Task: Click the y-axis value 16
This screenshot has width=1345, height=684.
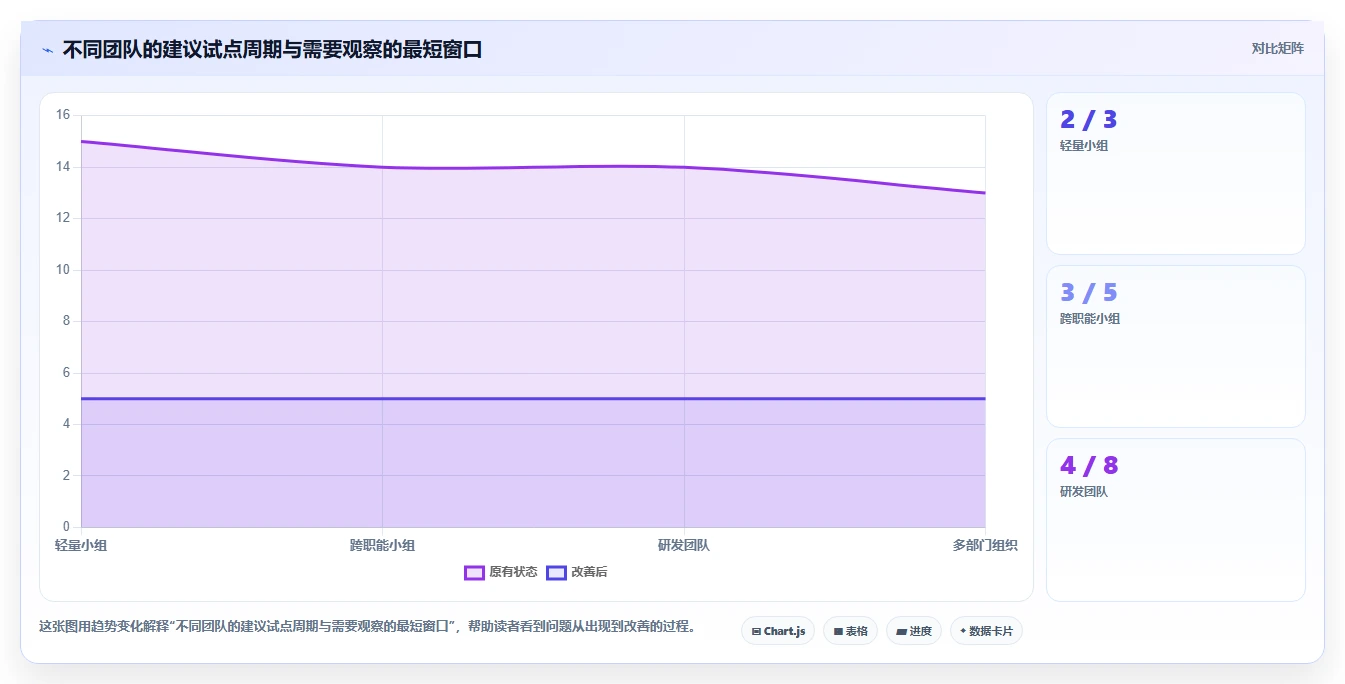Action: (x=63, y=115)
